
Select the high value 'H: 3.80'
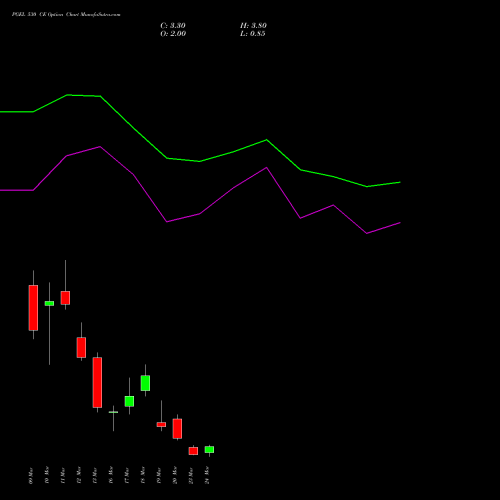253,26
